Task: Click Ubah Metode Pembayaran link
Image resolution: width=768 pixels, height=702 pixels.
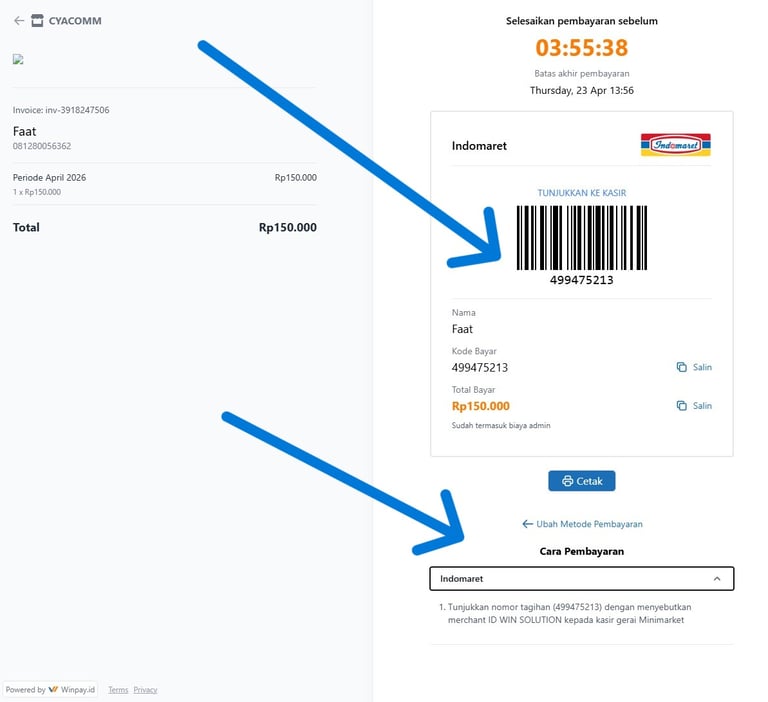Action: 582,524
